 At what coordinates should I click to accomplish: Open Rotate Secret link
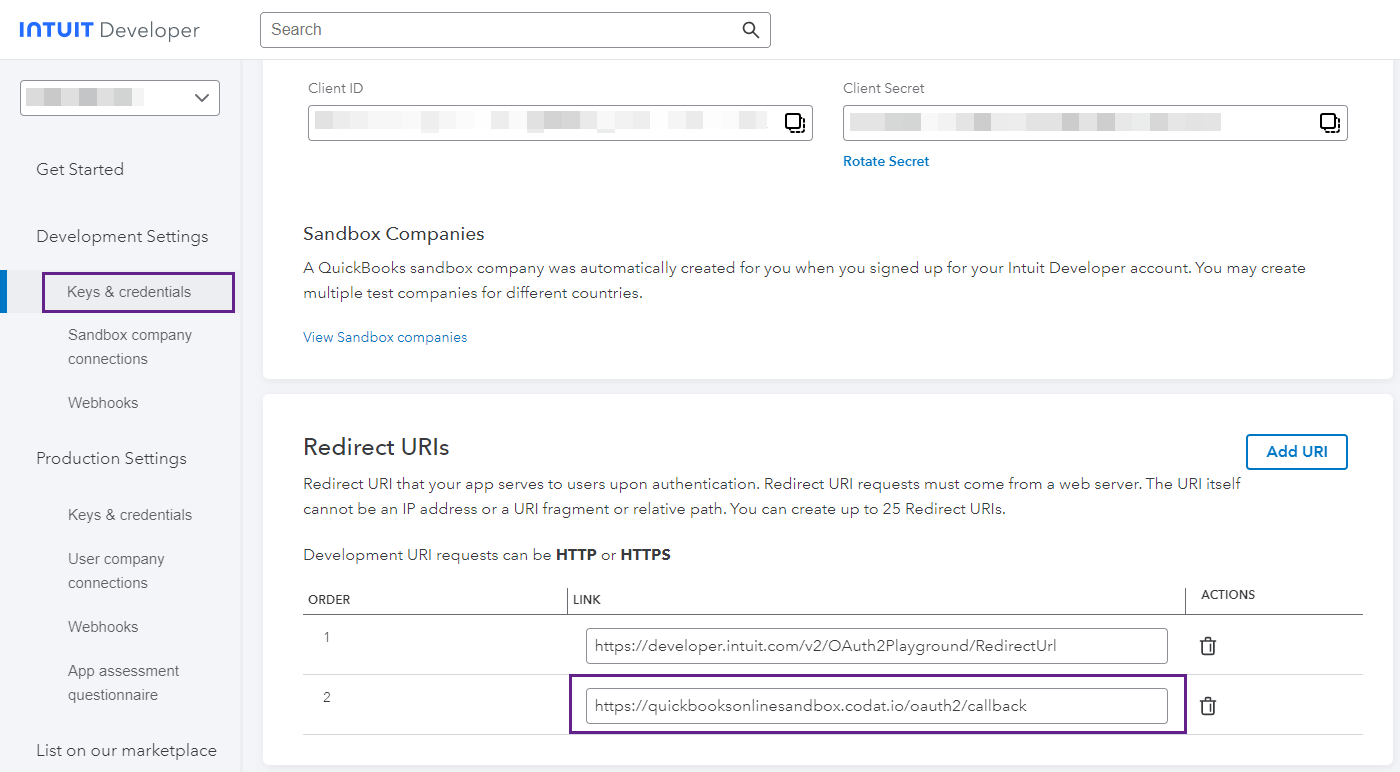click(885, 161)
